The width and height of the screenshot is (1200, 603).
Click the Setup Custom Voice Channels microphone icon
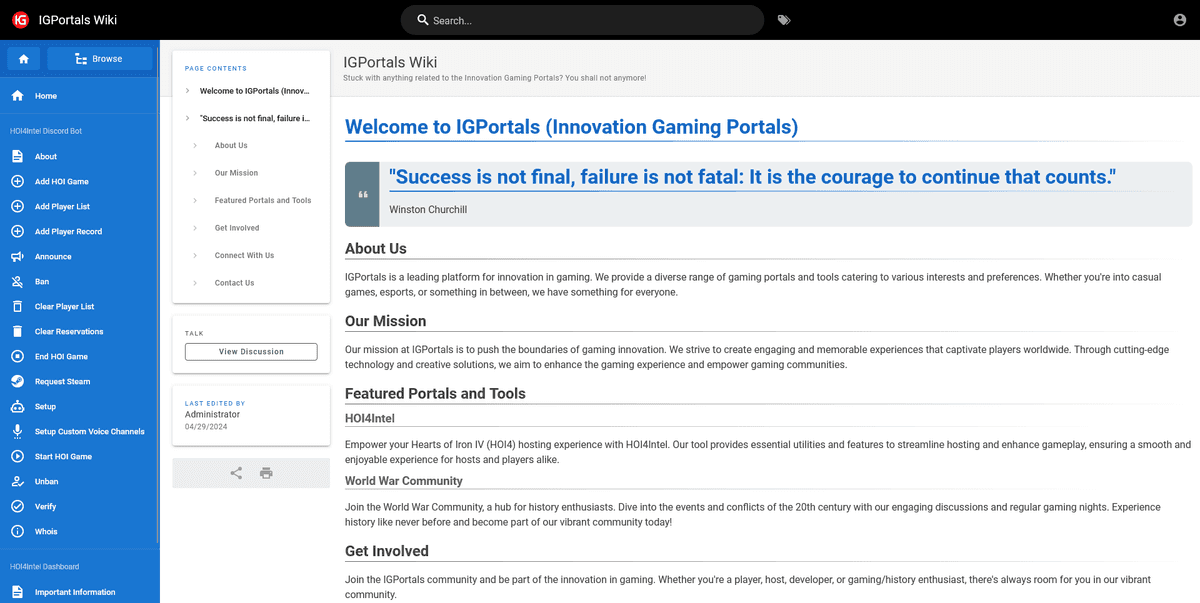17,431
